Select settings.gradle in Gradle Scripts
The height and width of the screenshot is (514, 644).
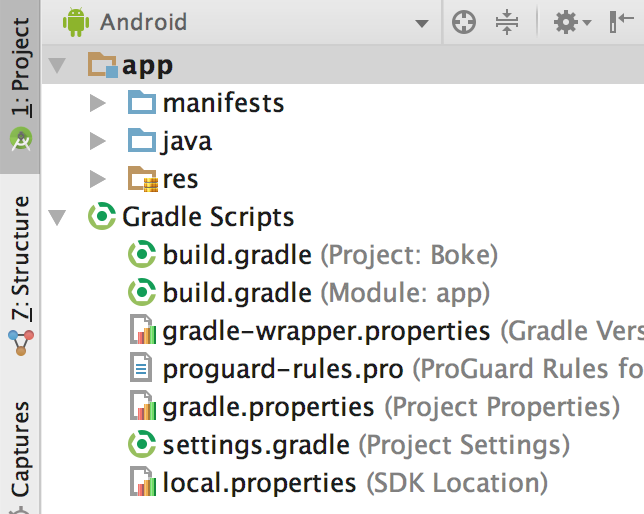pos(256,444)
